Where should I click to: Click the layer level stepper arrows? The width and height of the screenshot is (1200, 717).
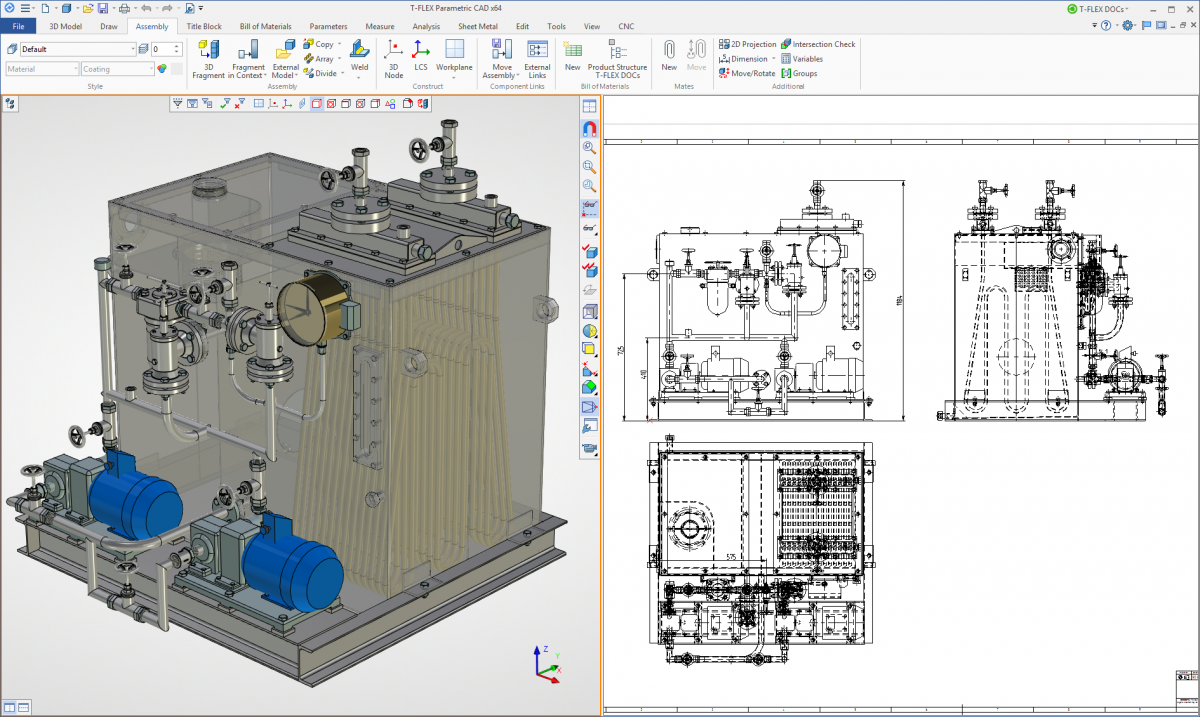click(x=178, y=49)
